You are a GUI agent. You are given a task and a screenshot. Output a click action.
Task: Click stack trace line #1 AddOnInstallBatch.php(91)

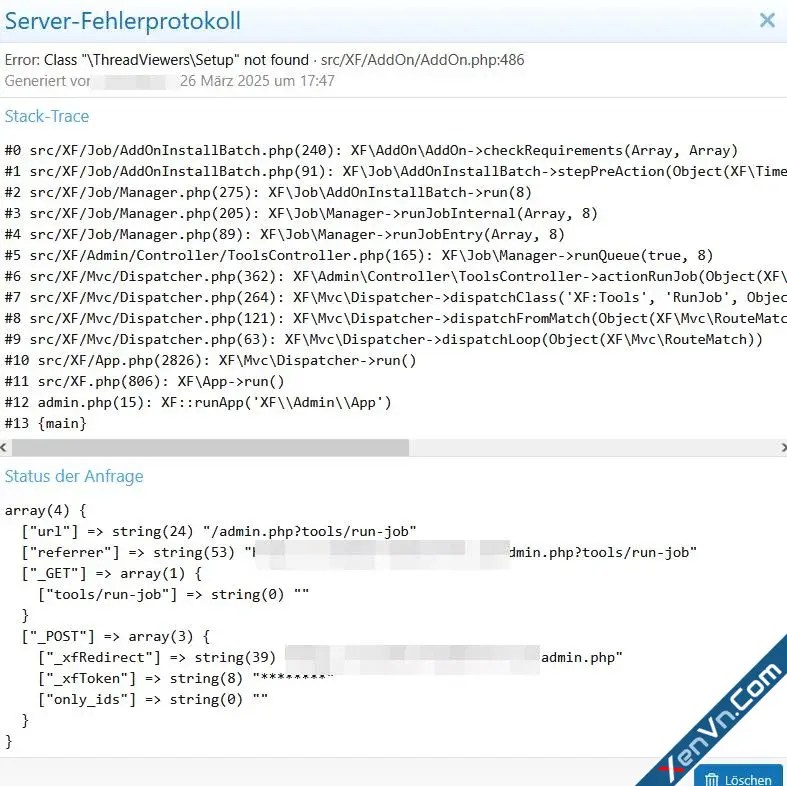396,172
